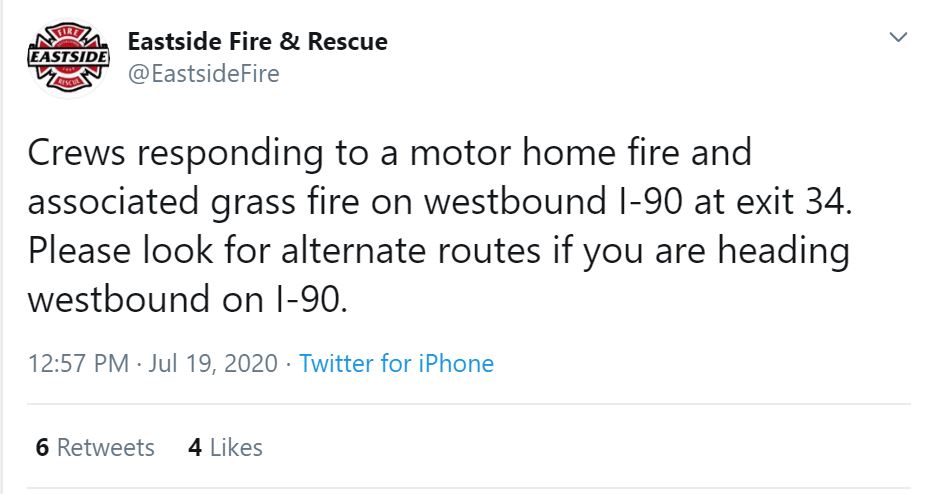Select the likes count number 4
934x494 pixels.
pos(195,447)
